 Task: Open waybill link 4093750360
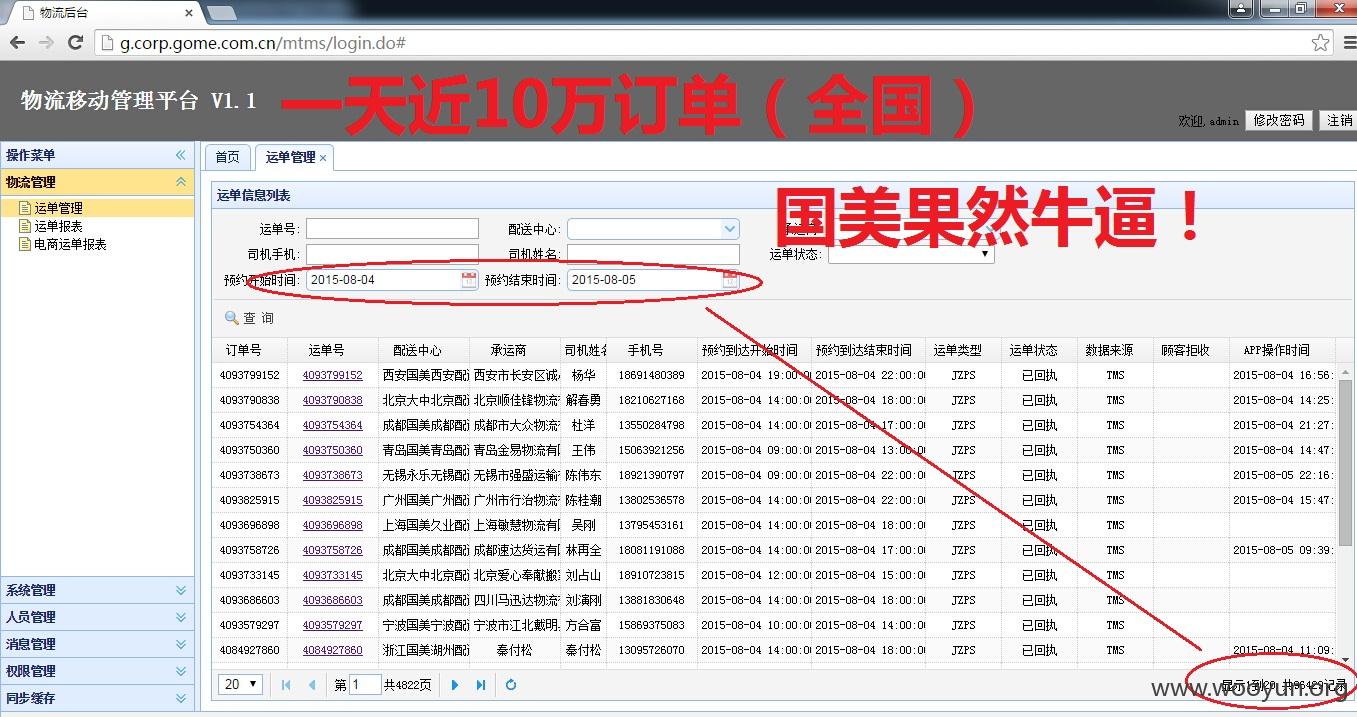(x=333, y=450)
